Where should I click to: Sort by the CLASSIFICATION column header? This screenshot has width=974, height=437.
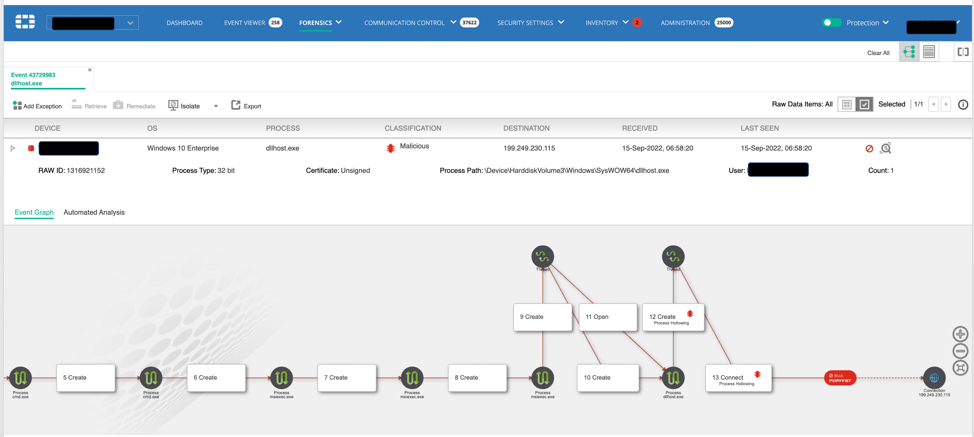413,128
